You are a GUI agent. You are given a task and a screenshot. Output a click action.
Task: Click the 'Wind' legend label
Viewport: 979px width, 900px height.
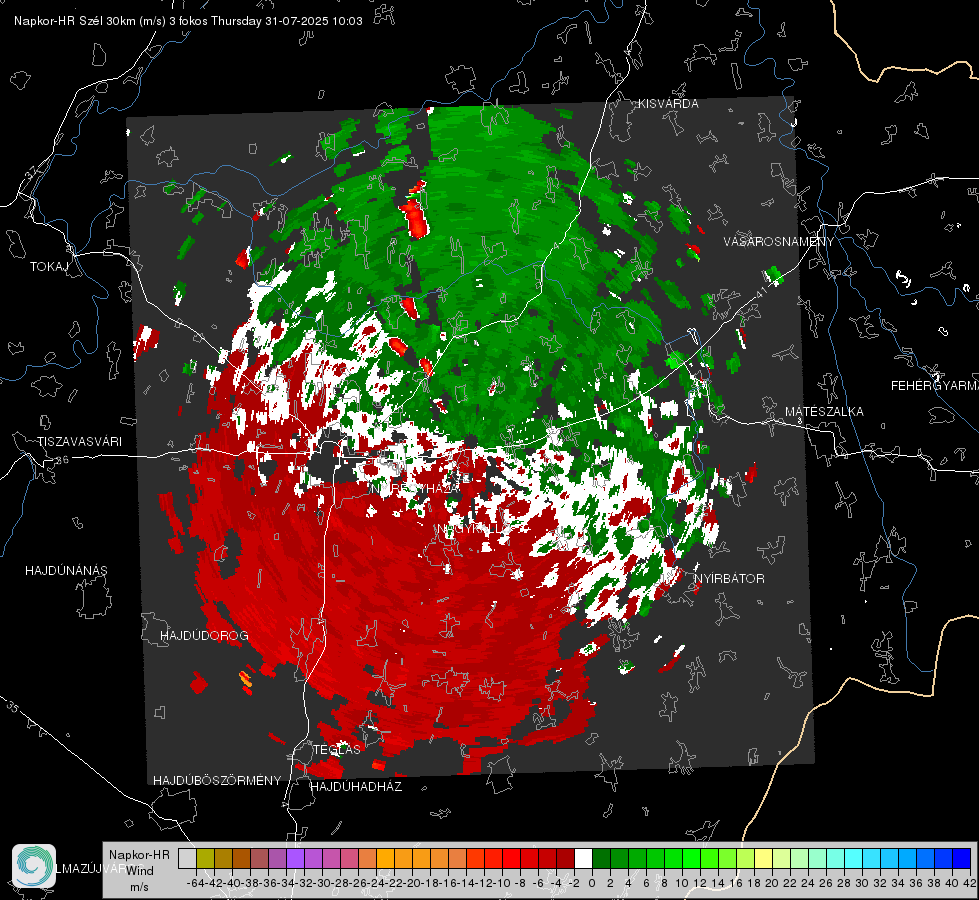click(140, 871)
